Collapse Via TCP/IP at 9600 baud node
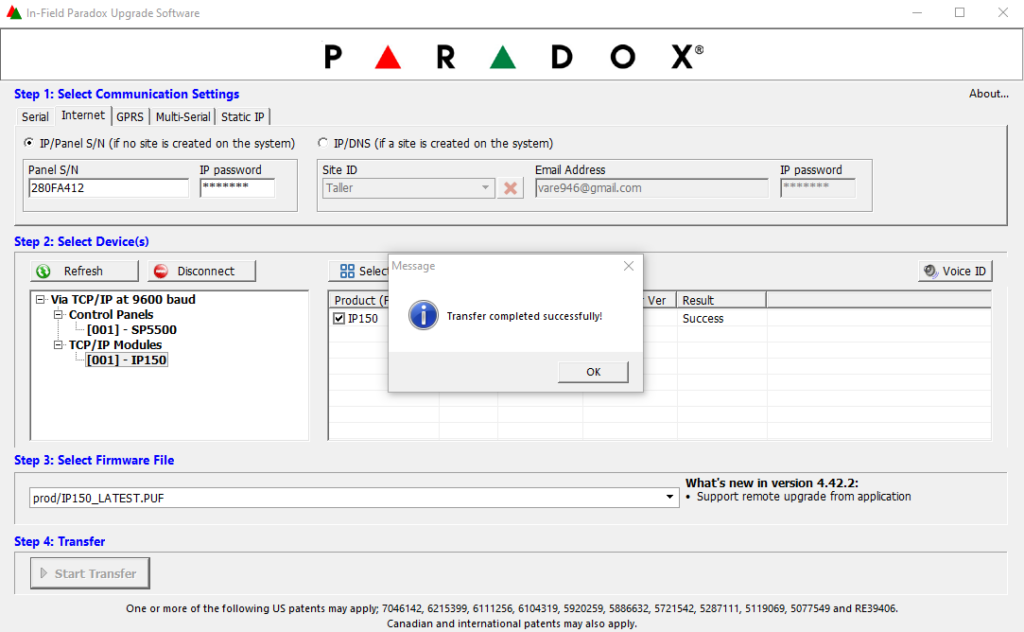 (x=40, y=300)
